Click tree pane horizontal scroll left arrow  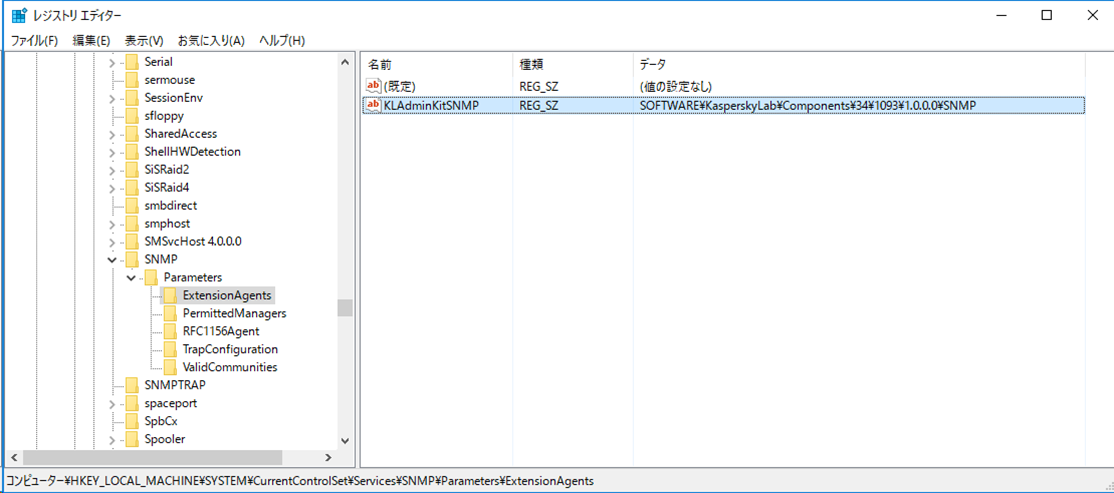13,457
